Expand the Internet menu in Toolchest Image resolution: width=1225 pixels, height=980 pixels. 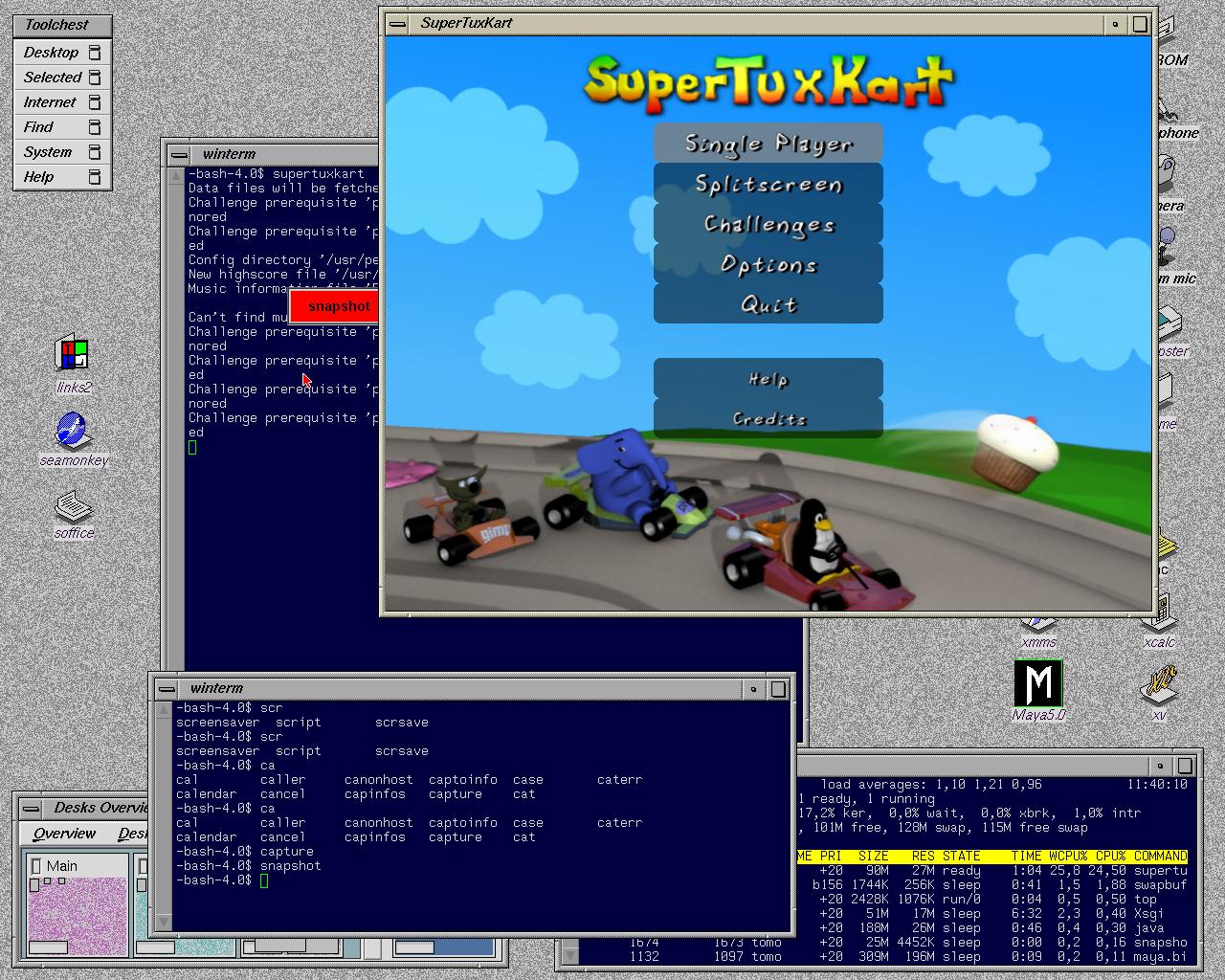[62, 102]
